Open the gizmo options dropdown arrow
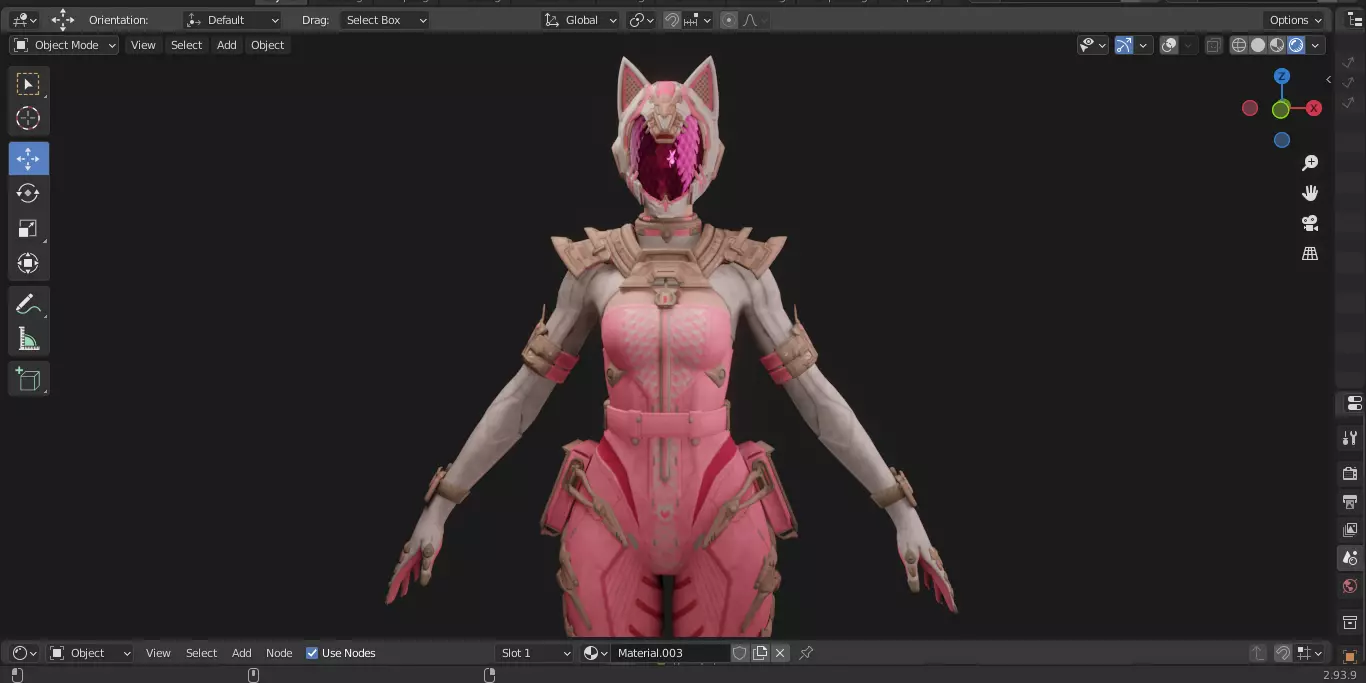This screenshot has height=683, width=1366. [x=1143, y=45]
